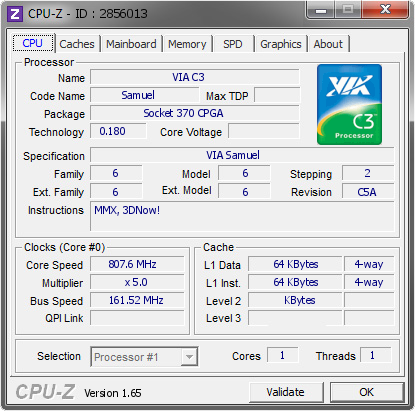Close the CPU-Z window
Viewport: 415px width, 411px height.
pyautogui.click(x=385, y=10)
